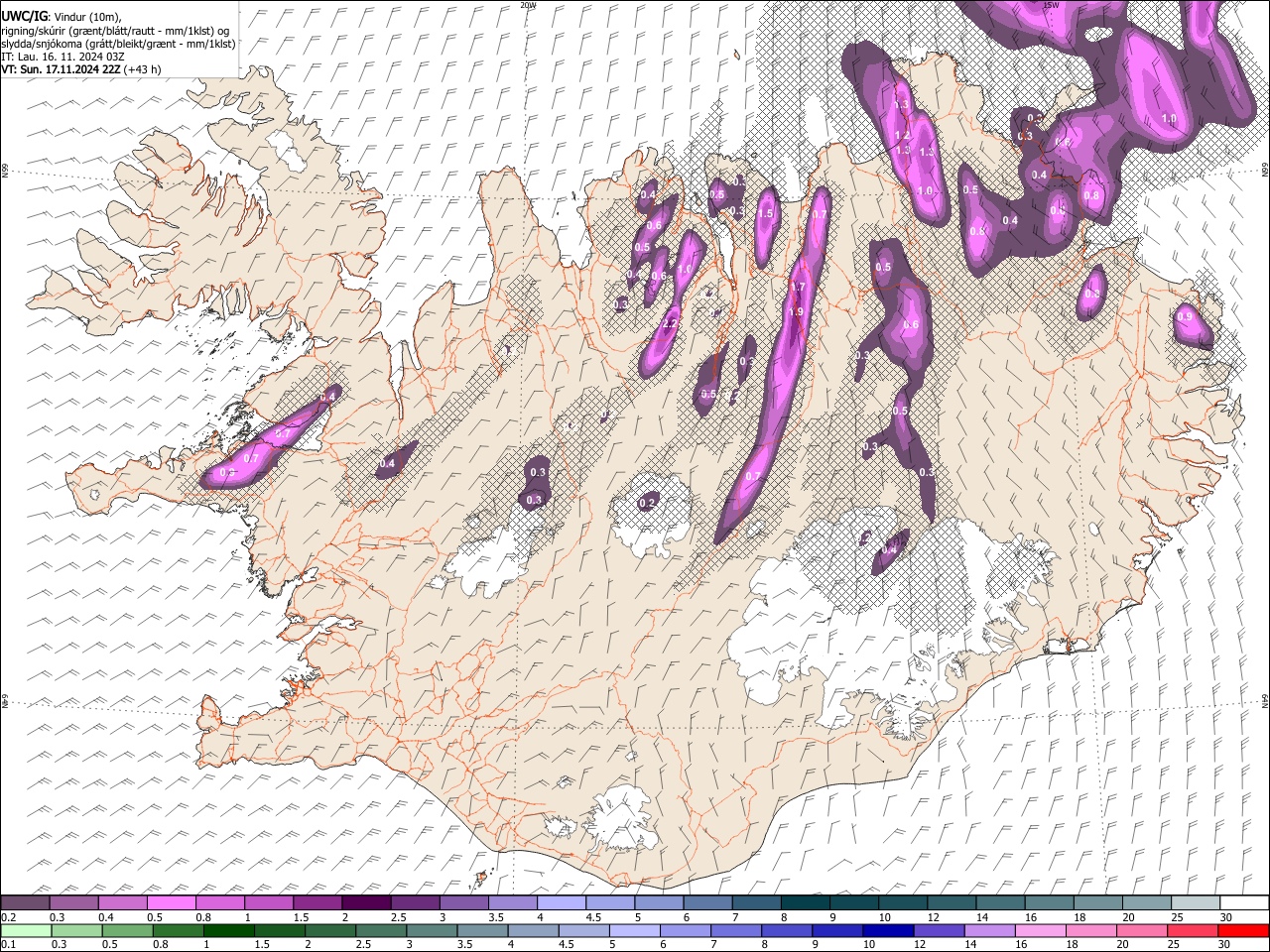1270x952 pixels.
Task: Click the 'rigning/skúrir (grænt/blátt/rautt - mm/1klst) og' line
Action: 115,31
